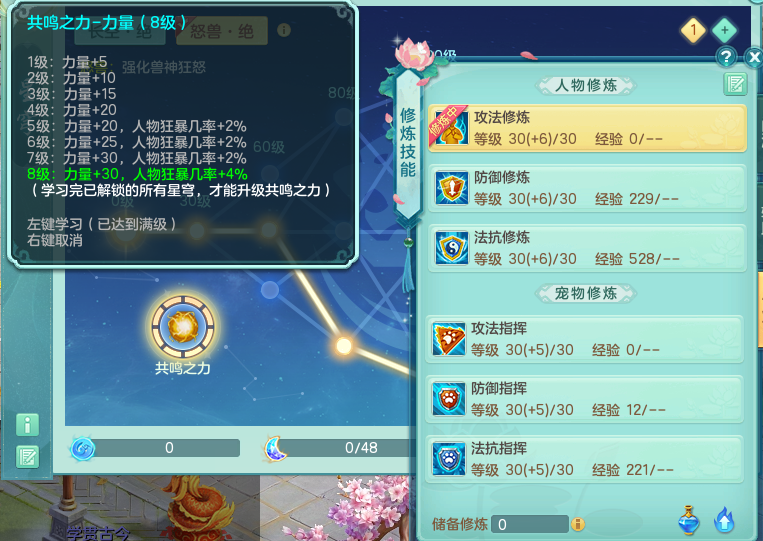Open the green edit notes button on left
Viewport: 763px width, 541px height.
click(27, 457)
